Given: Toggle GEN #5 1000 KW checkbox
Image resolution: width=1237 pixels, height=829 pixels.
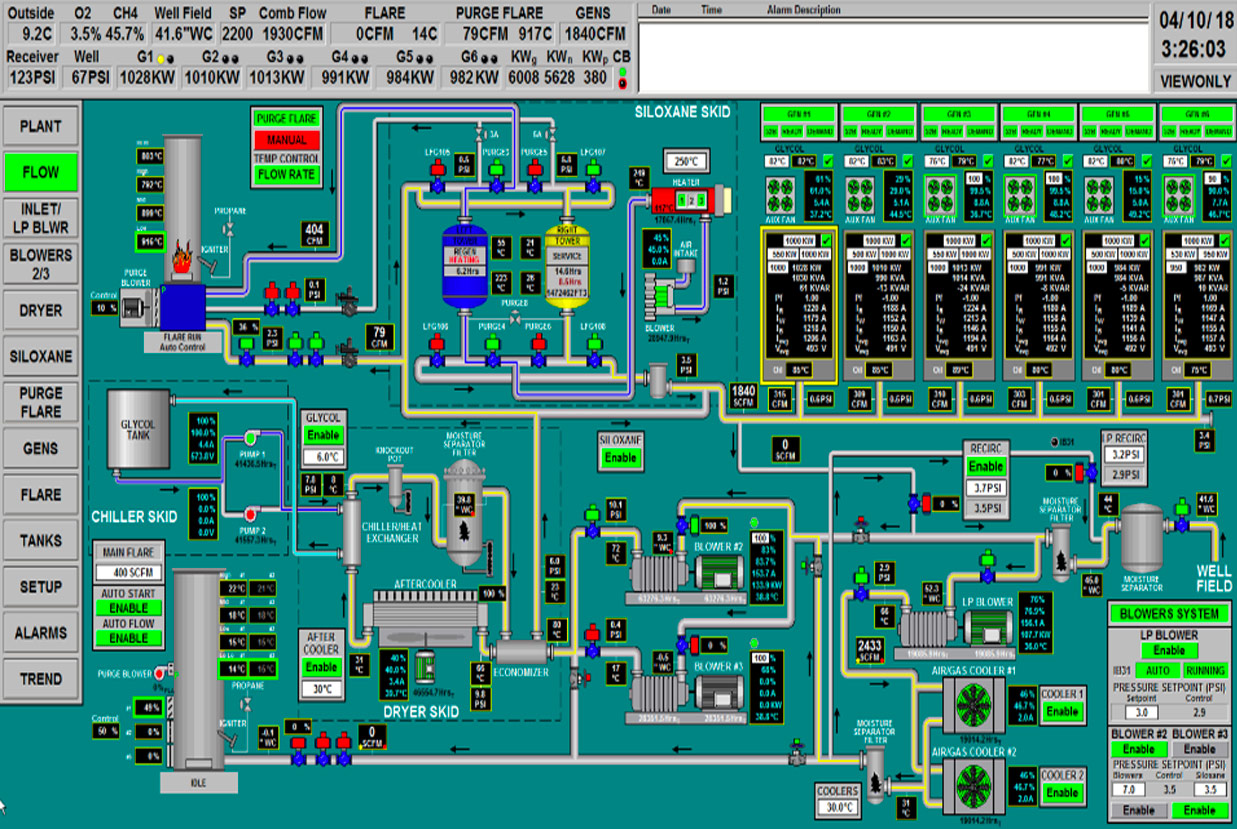Looking at the screenshot, I should [x=1146, y=241].
